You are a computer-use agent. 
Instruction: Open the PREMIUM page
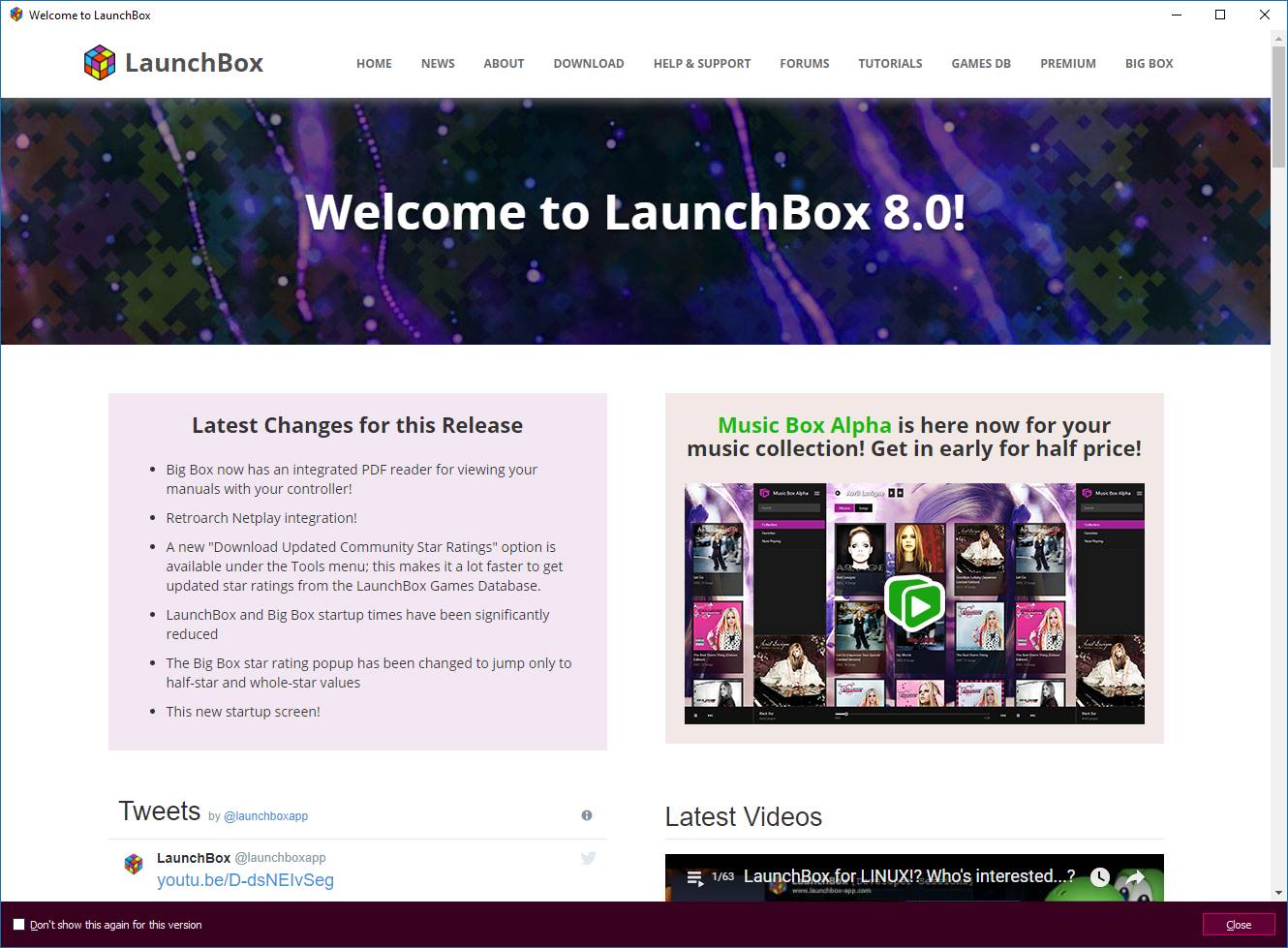coord(1068,64)
